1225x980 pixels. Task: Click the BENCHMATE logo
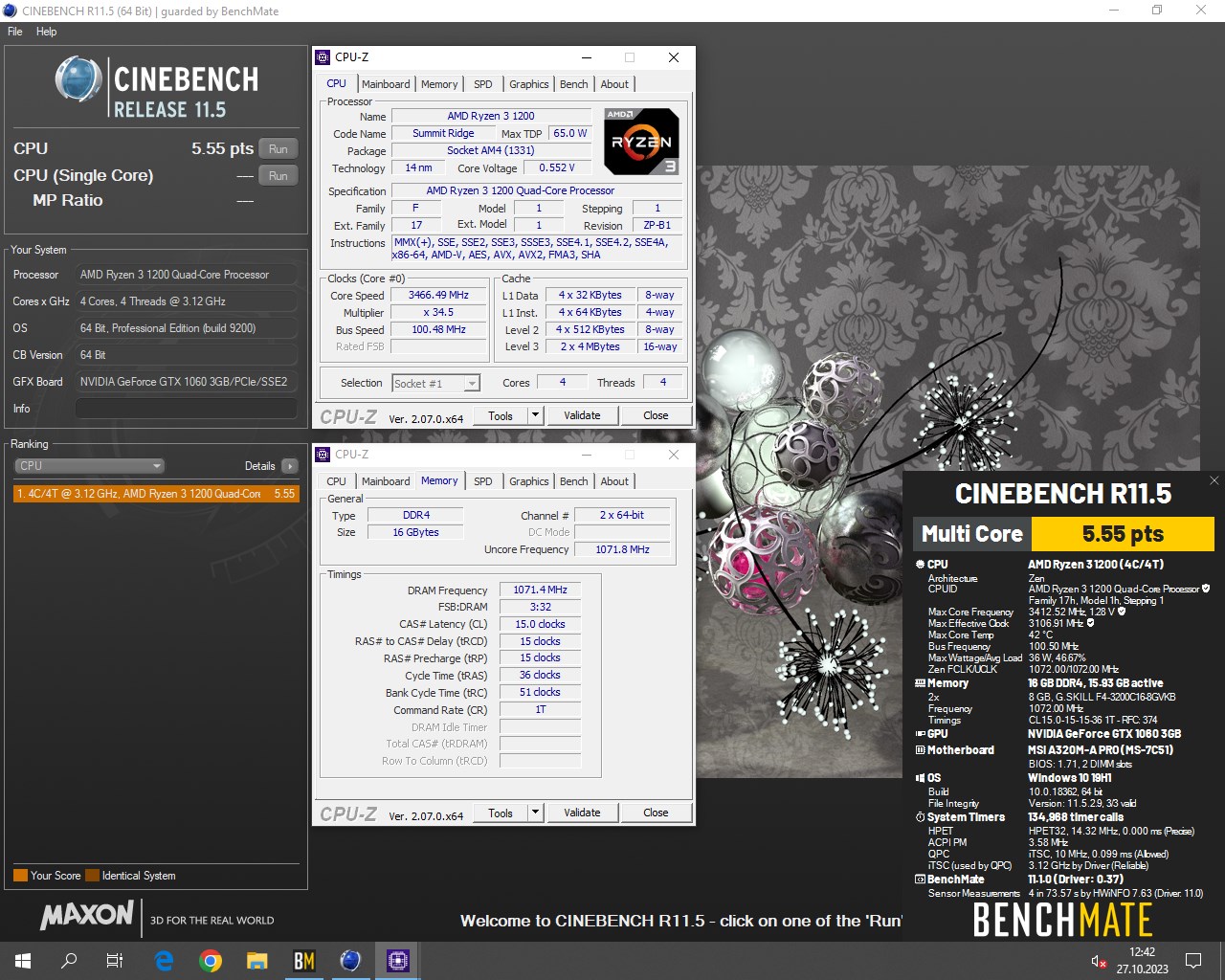pyautogui.click(x=1062, y=921)
